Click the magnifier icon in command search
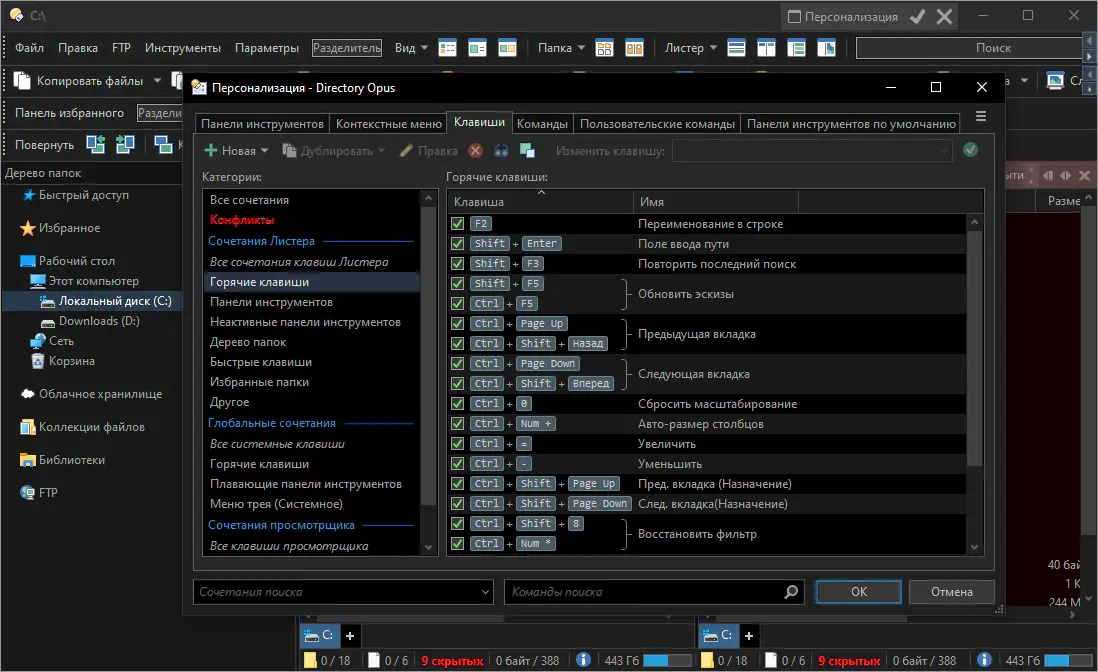 (x=792, y=592)
